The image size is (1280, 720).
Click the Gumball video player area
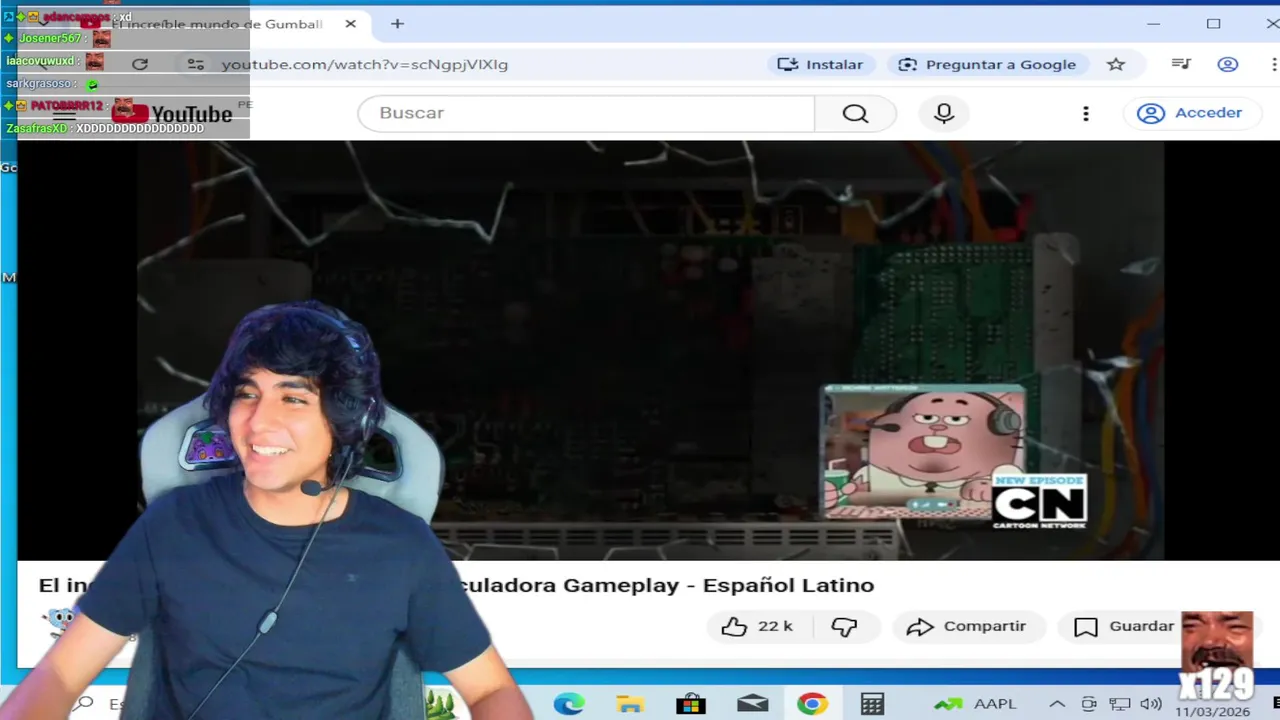[x=650, y=350]
